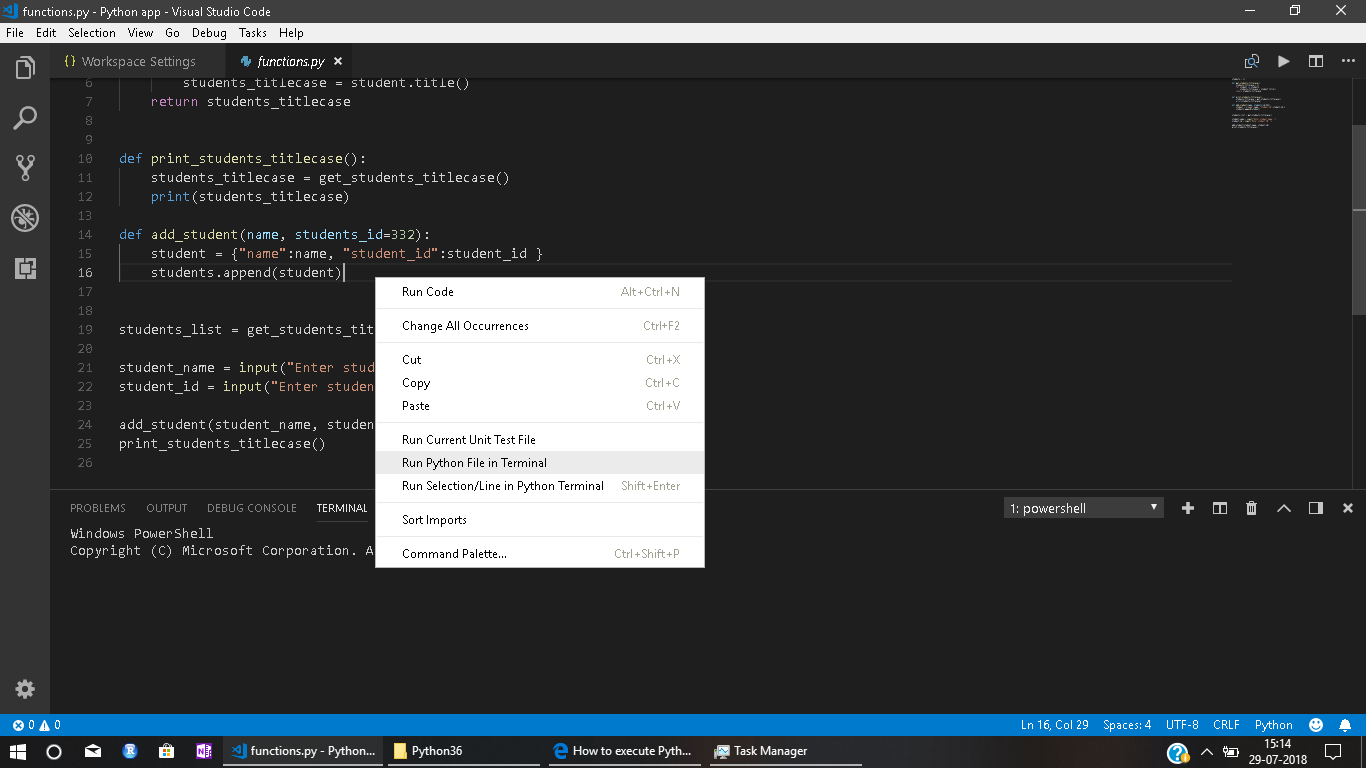Open the Search view in activity bar
The width and height of the screenshot is (1366, 768).
(25, 118)
